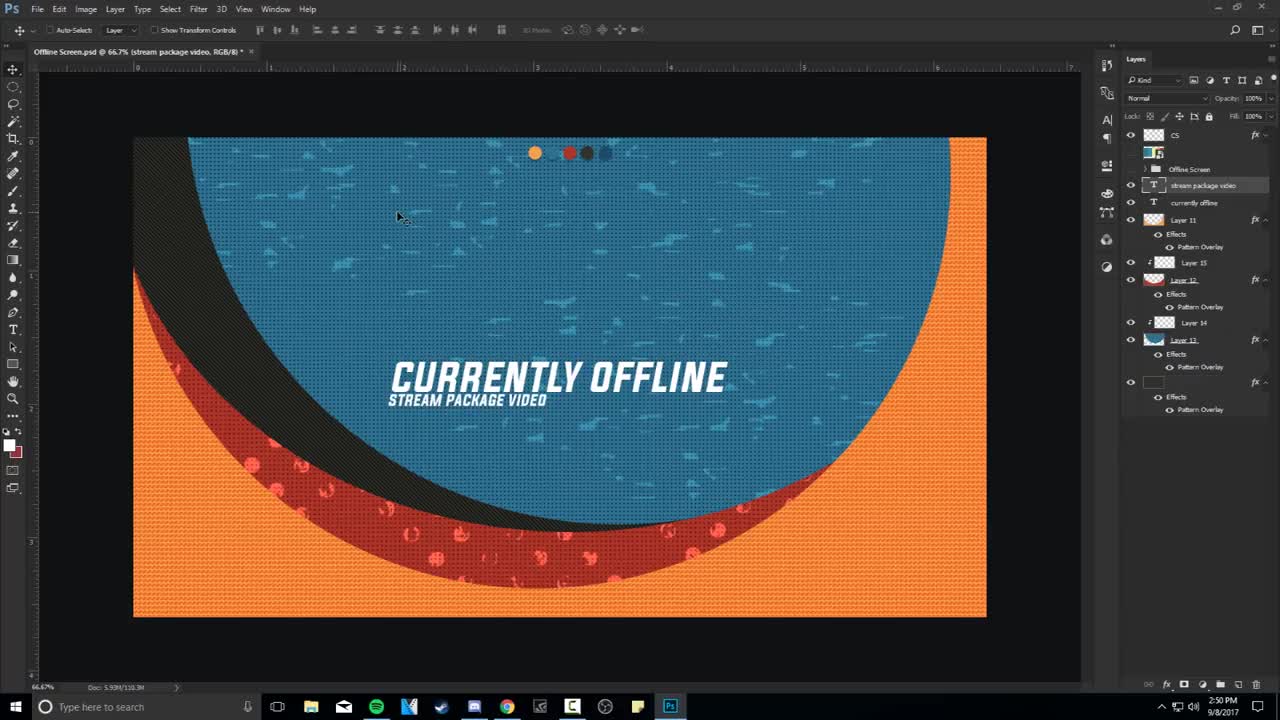Select the Eraser tool
Viewport: 1280px width, 720px height.
(13, 242)
